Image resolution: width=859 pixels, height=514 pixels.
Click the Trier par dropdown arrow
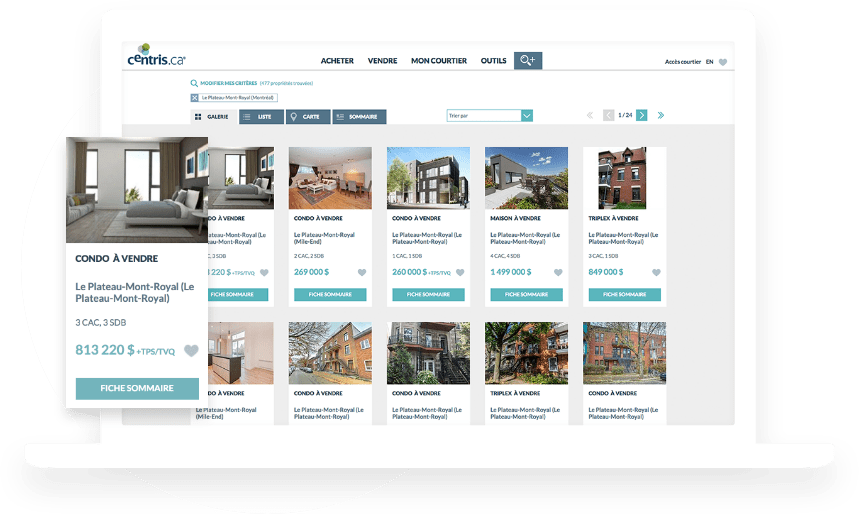[x=526, y=116]
